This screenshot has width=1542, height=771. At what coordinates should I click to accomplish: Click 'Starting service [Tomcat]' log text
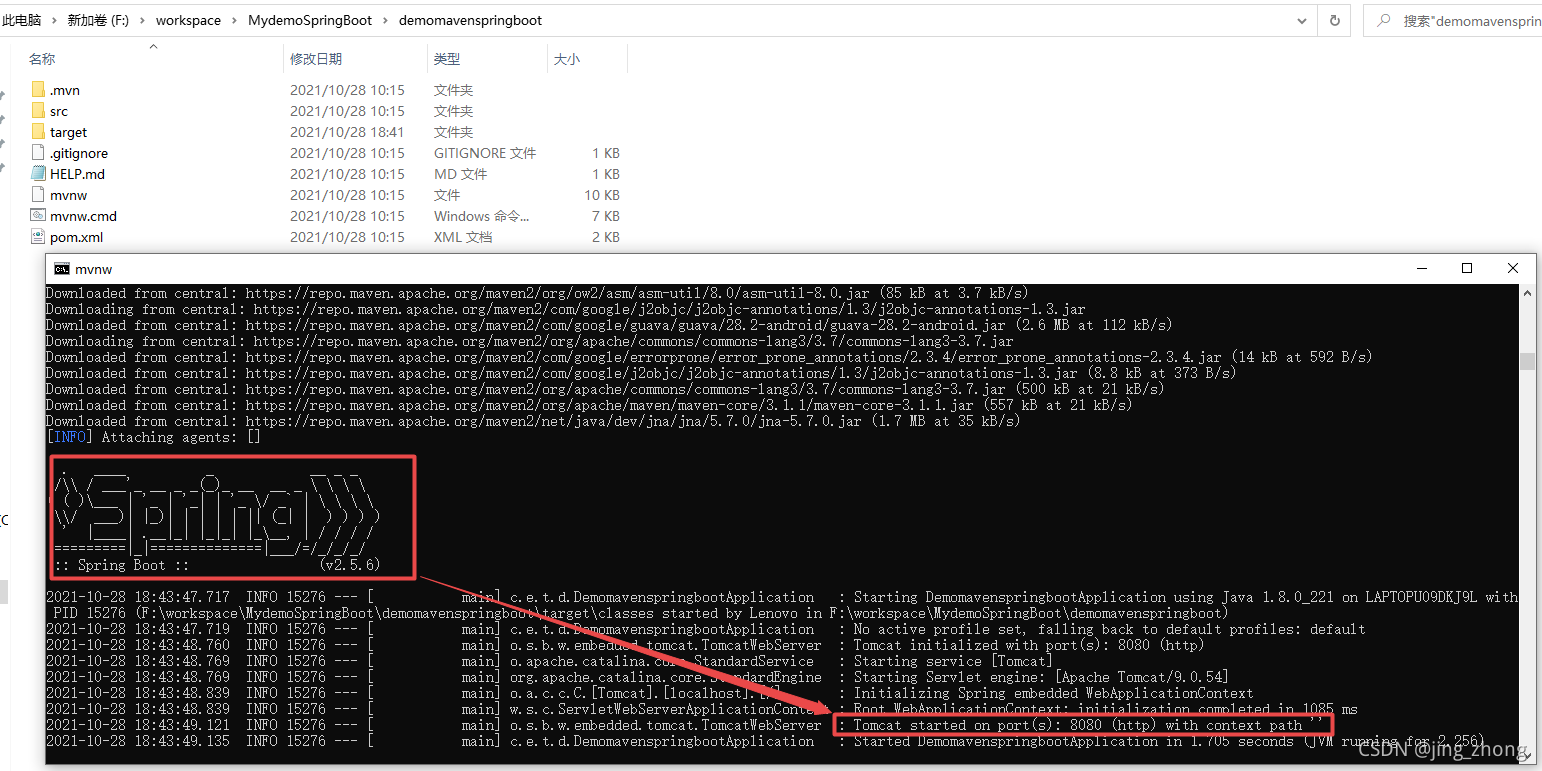(x=953, y=661)
